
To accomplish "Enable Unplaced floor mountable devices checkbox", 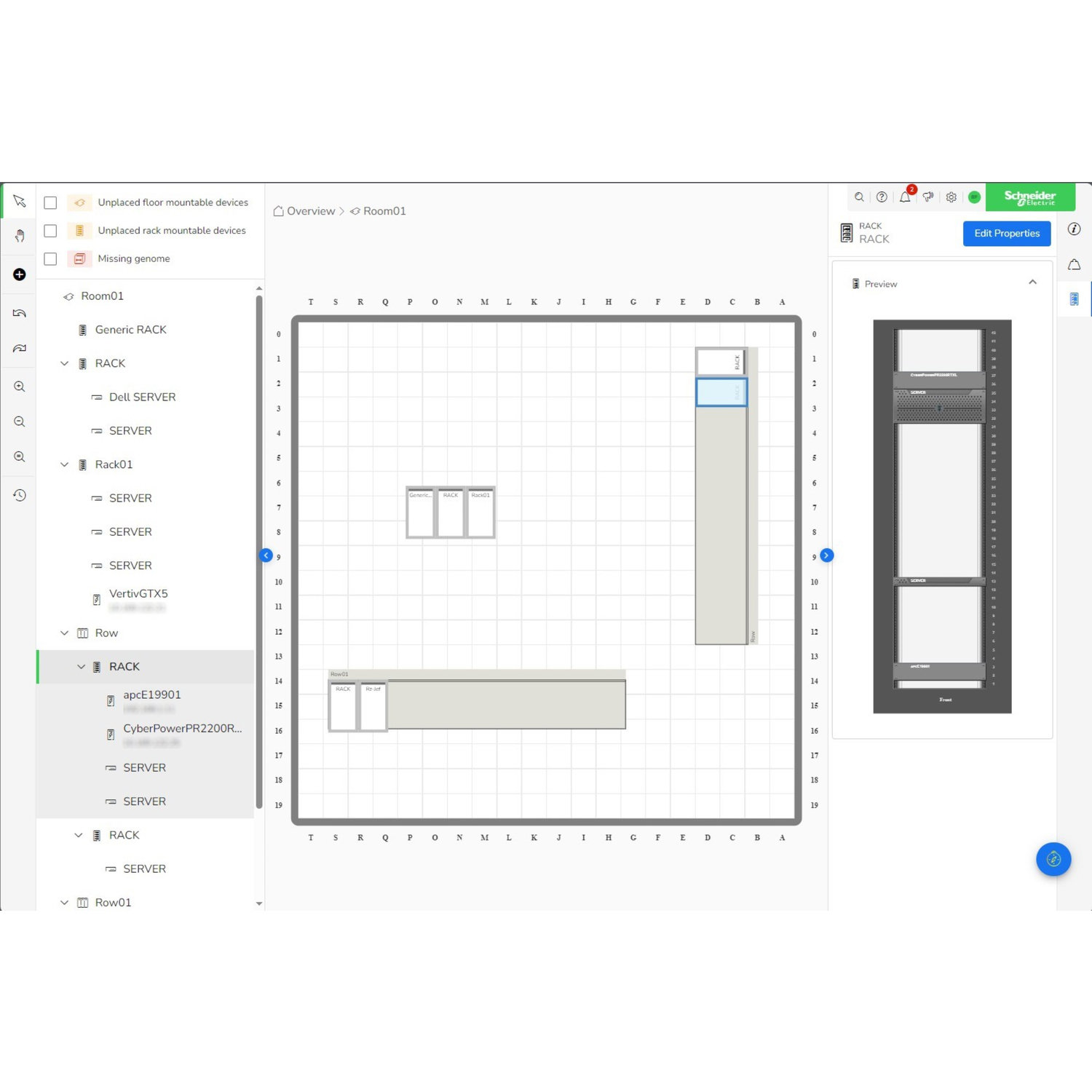I will click(x=50, y=203).
